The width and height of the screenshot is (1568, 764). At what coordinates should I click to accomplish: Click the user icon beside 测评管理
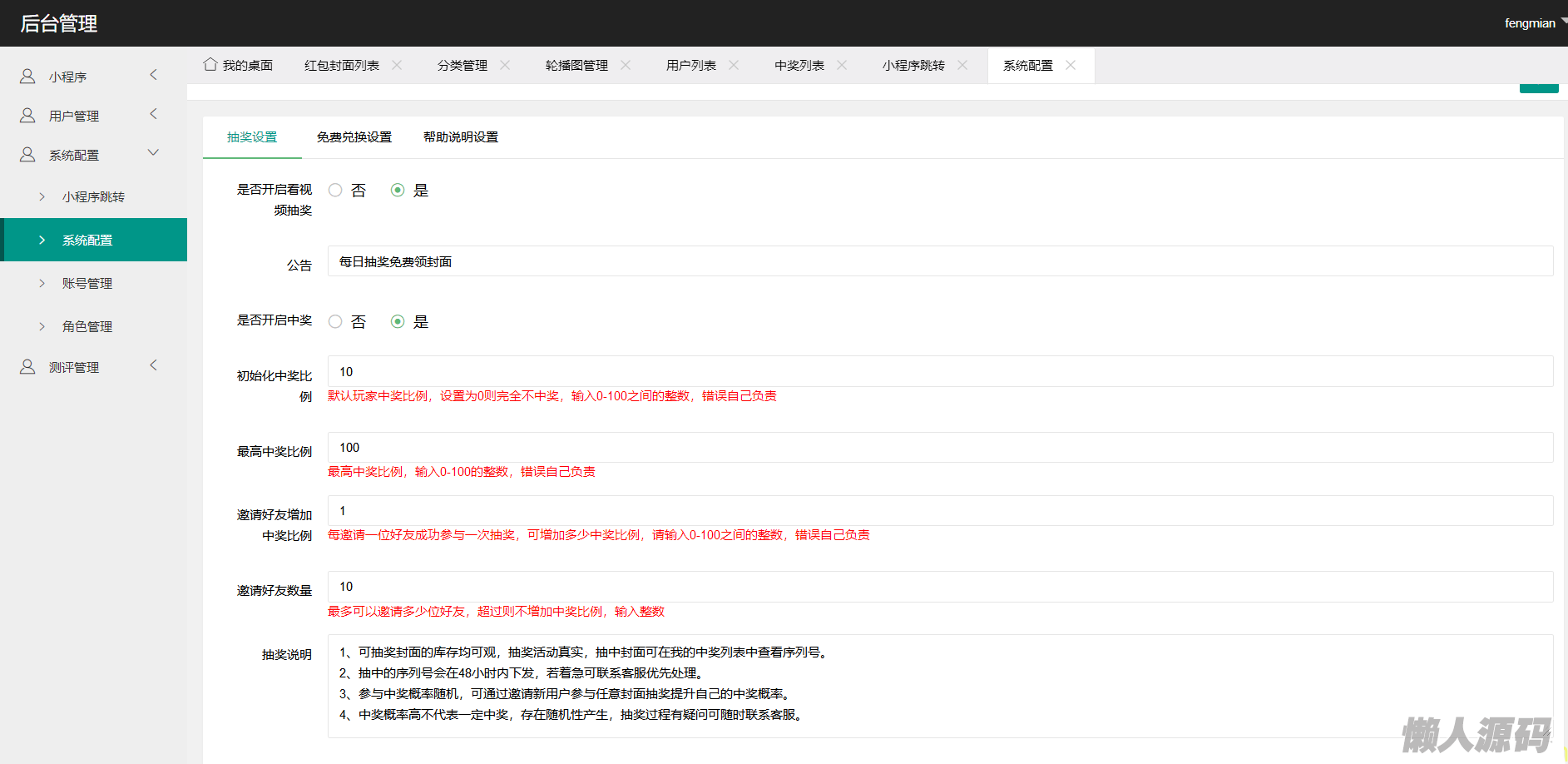27,367
